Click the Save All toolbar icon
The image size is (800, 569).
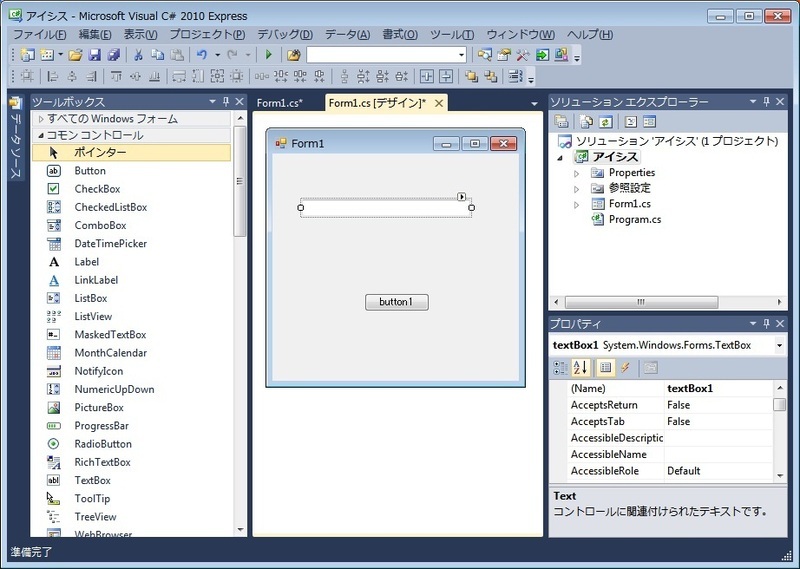coord(112,55)
